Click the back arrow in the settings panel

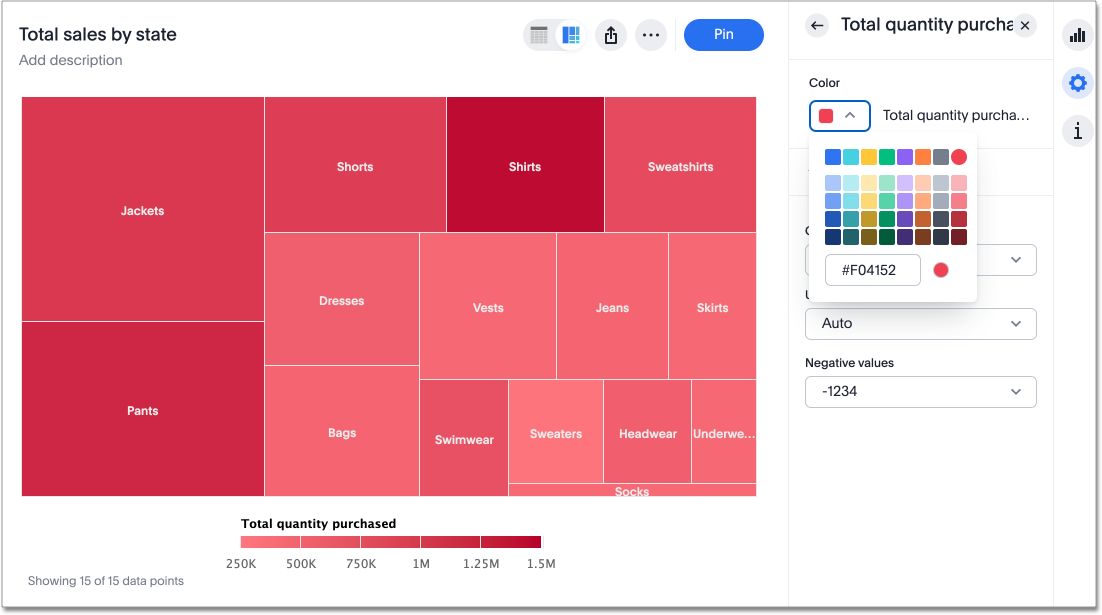point(817,26)
